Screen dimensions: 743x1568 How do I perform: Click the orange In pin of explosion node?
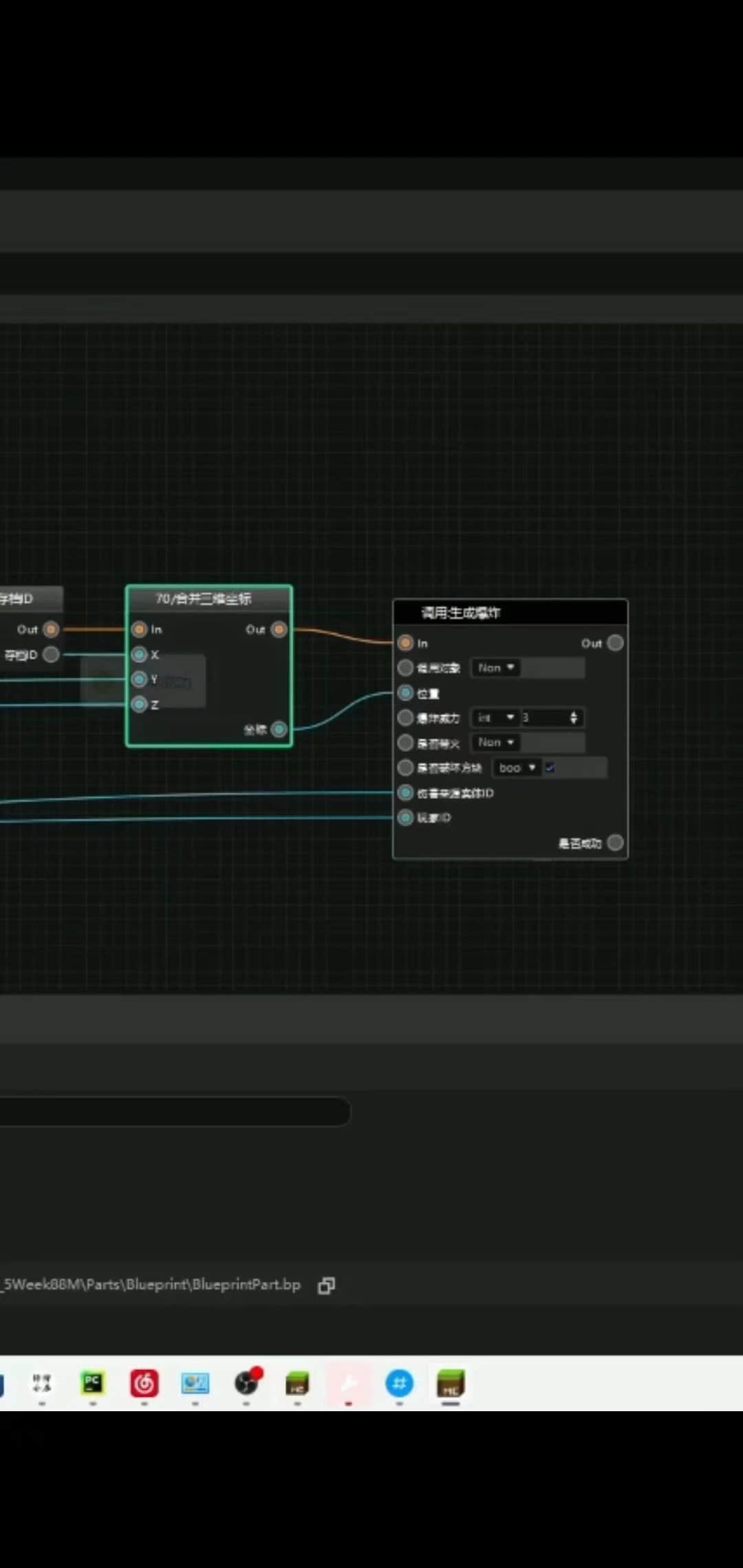point(405,643)
